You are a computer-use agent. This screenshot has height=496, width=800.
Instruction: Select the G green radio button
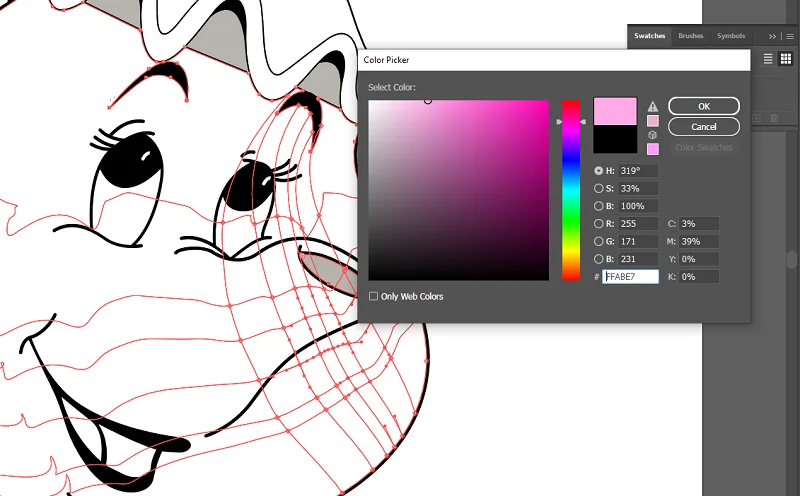(x=598, y=241)
